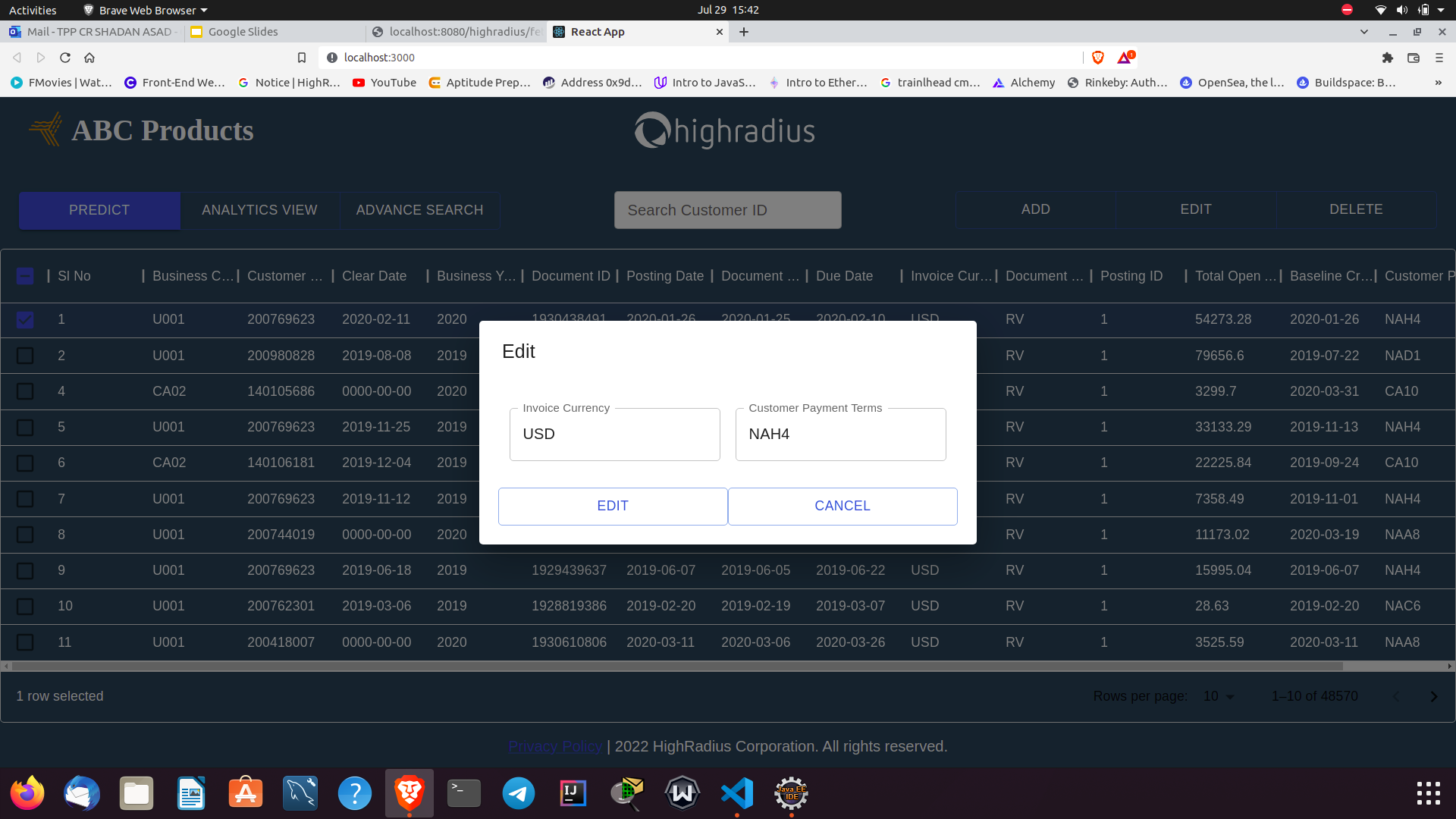Viewport: 1456px width, 819px height.
Task: Open the Rows per page dropdown
Action: 1217,695
